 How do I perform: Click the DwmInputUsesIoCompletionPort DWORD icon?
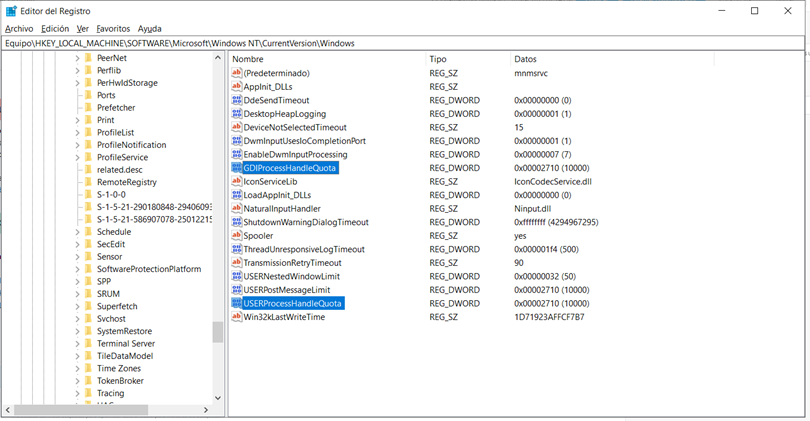click(237, 141)
